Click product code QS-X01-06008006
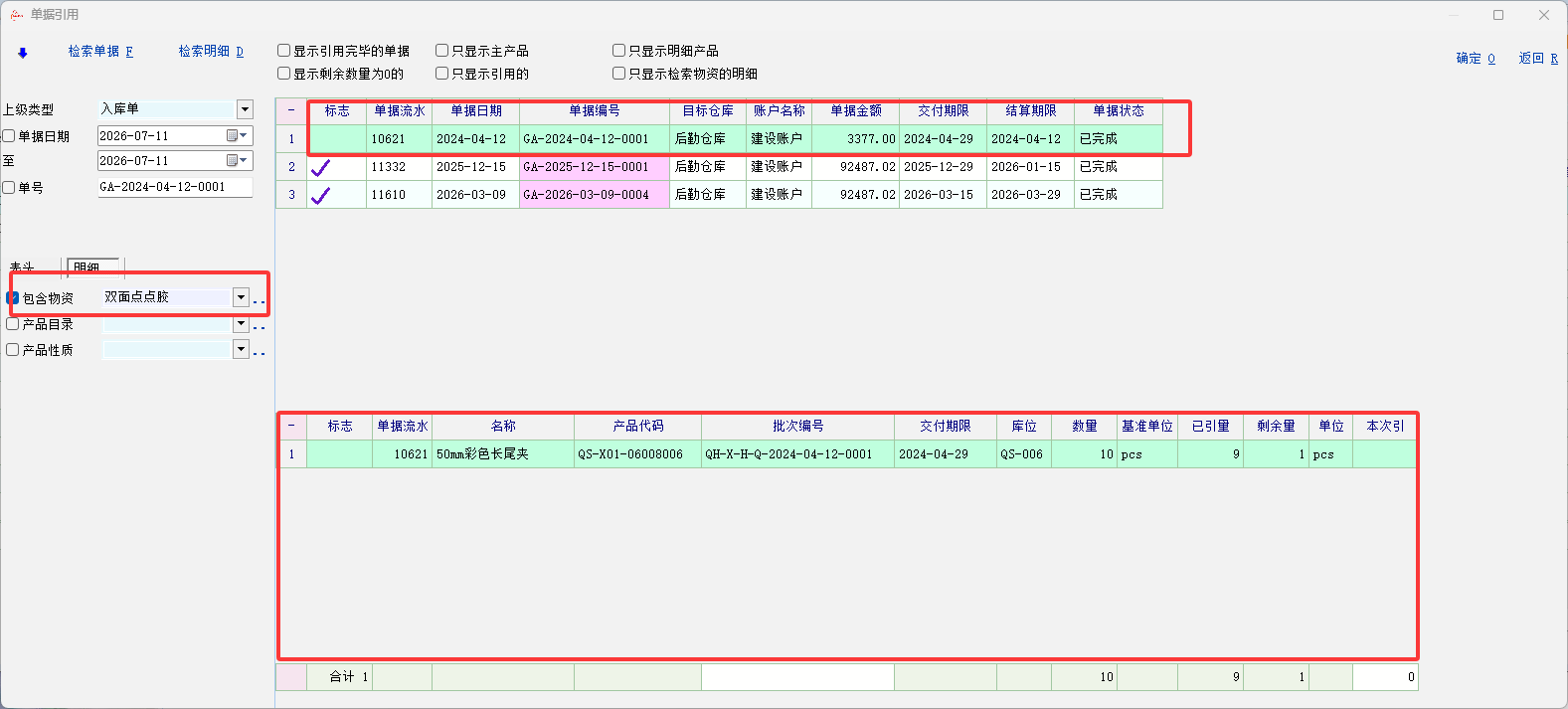Screen dimensions: 1568x709 click(x=638, y=454)
